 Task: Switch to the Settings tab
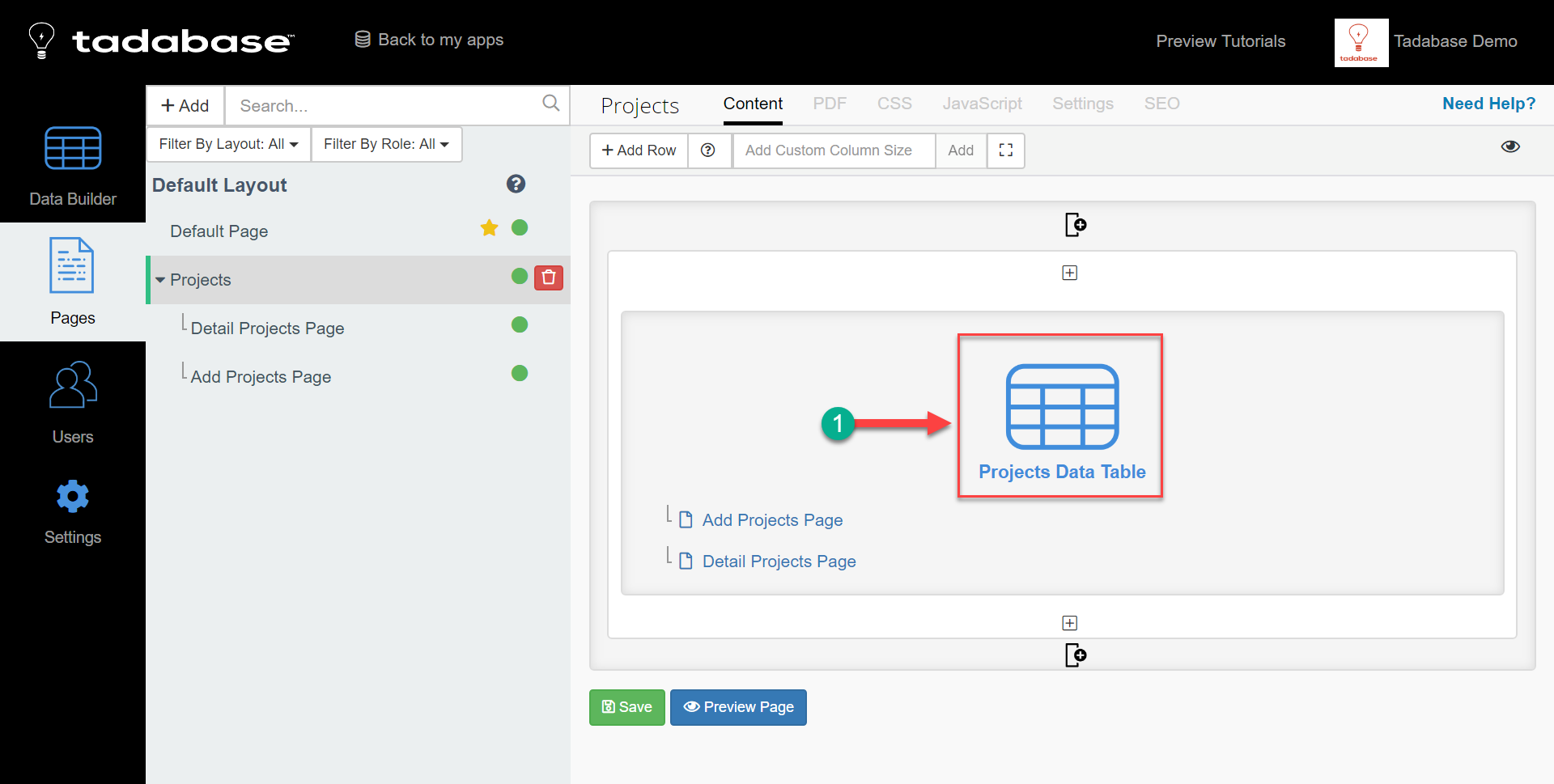[1083, 104]
